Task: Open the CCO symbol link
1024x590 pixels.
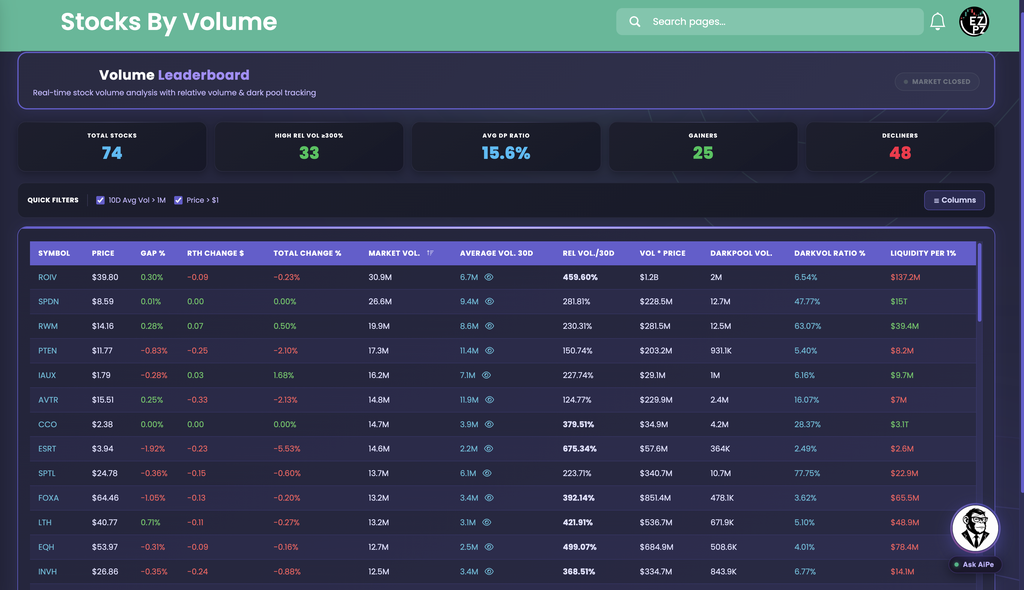Action: (47, 424)
